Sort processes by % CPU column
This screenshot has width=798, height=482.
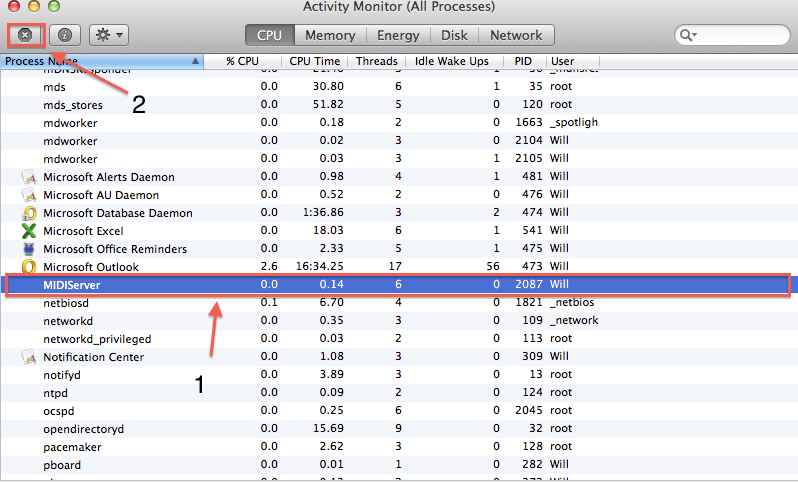[x=243, y=61]
